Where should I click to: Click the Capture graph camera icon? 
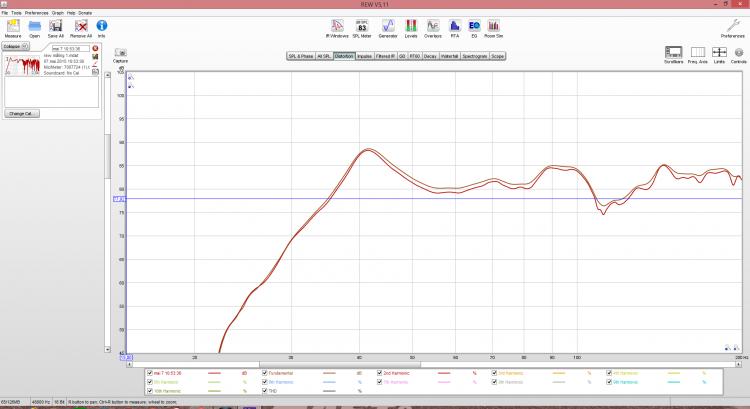point(120,54)
